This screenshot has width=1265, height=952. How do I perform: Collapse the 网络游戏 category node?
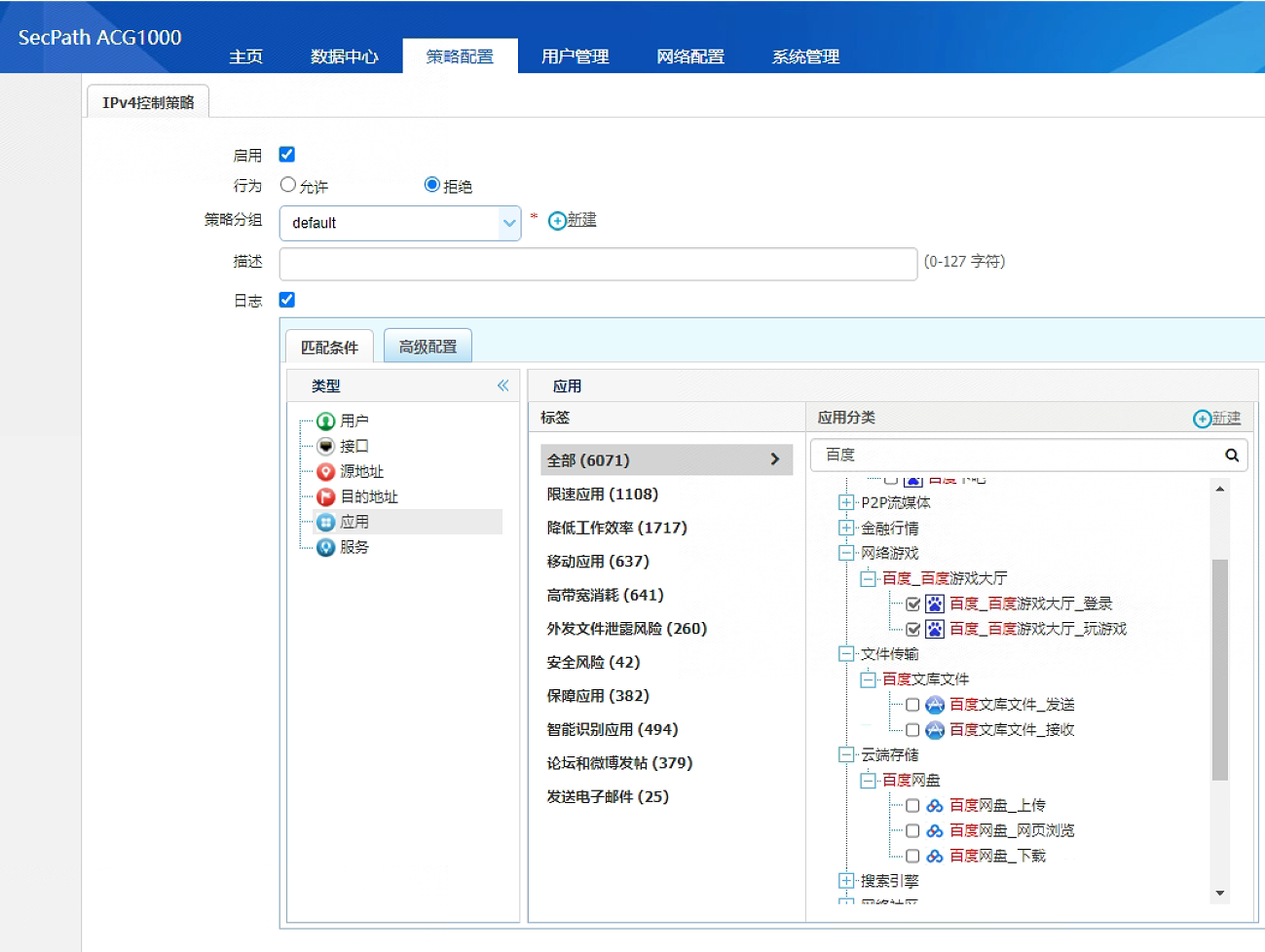846,553
